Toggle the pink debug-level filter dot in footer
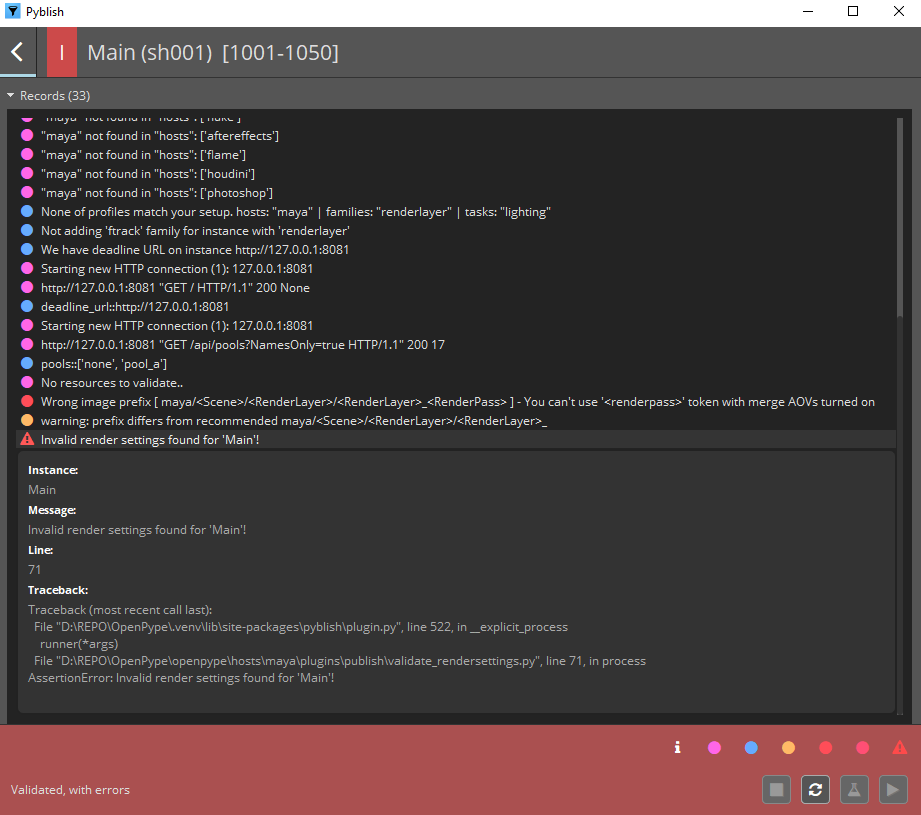Image resolution: width=921 pixels, height=815 pixels. (x=714, y=747)
